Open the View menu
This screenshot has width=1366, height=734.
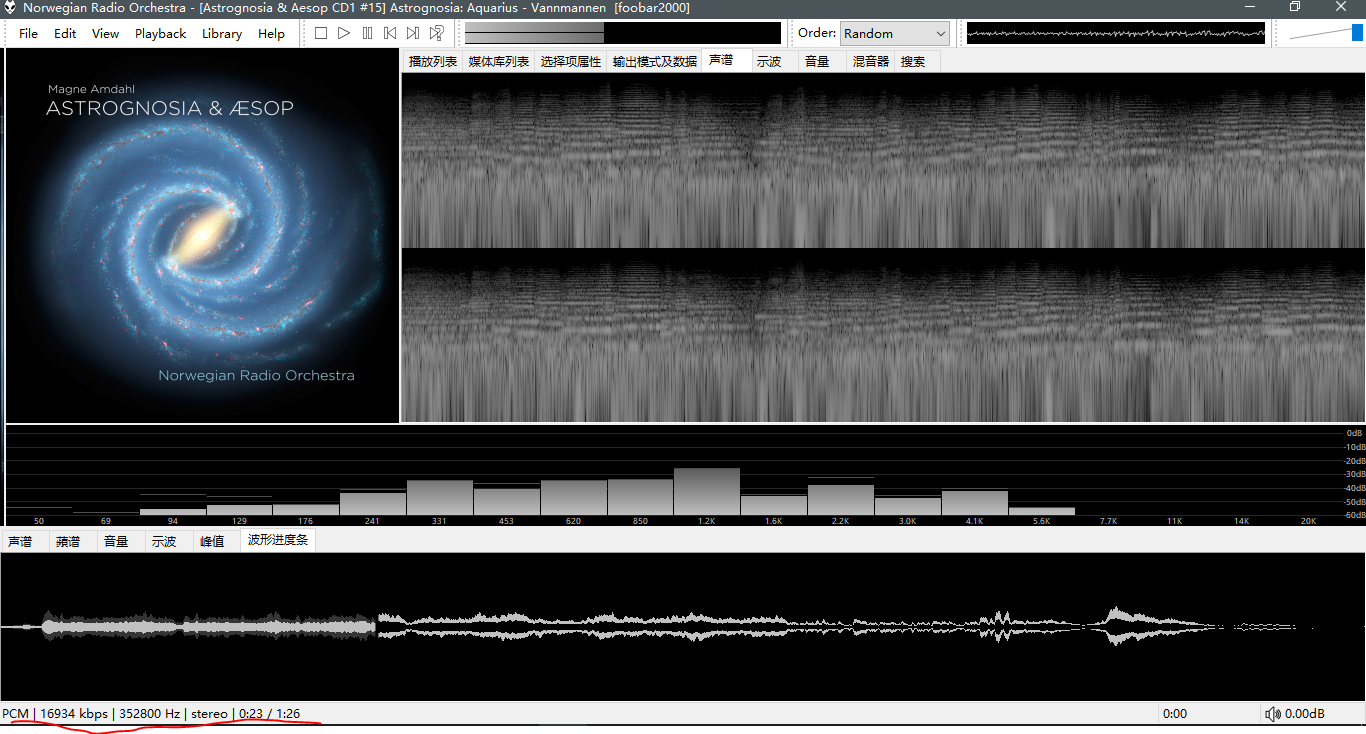(105, 33)
